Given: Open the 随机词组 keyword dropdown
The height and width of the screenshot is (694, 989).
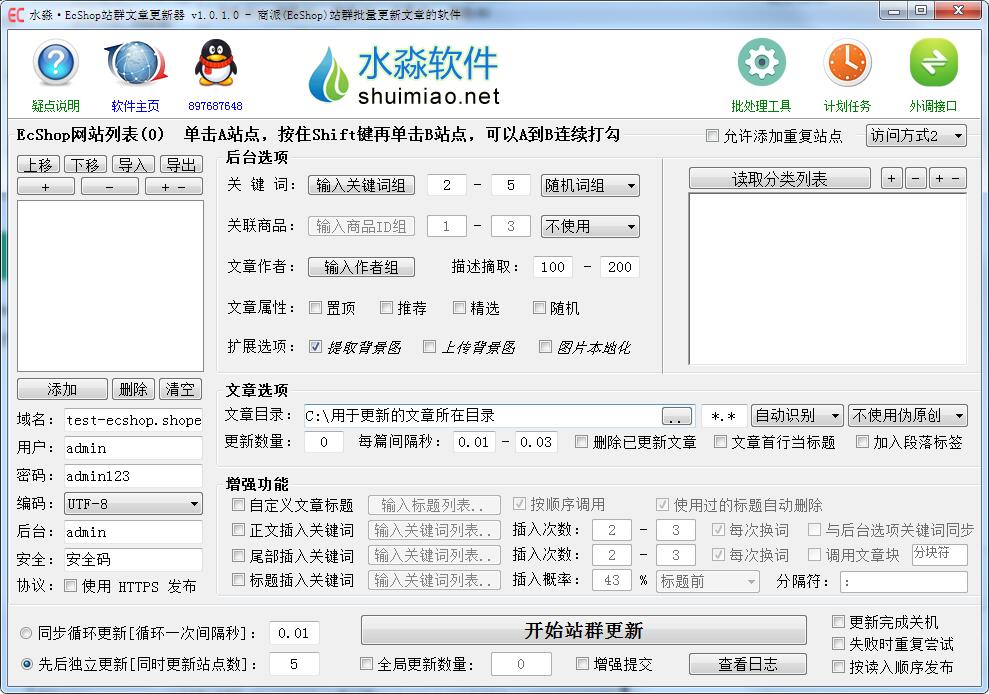Looking at the screenshot, I should [x=589, y=185].
